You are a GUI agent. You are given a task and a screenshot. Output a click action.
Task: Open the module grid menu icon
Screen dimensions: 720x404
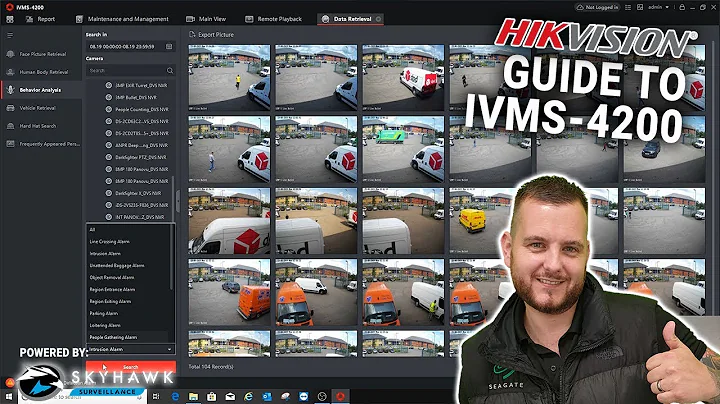pyautogui.click(x=10, y=19)
